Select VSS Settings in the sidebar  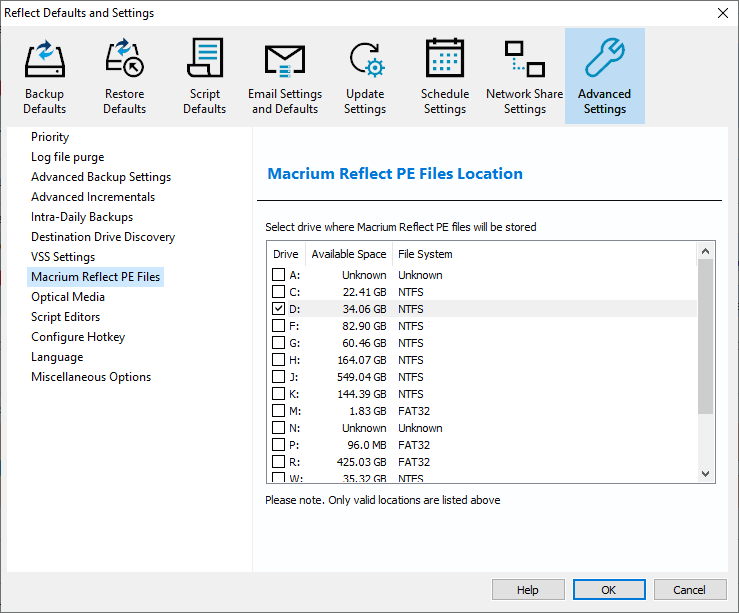(63, 257)
